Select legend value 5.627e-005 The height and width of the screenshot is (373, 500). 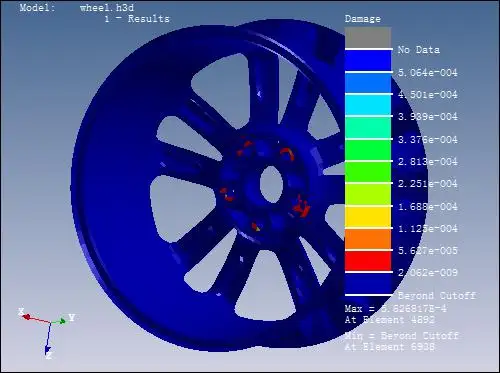point(428,251)
